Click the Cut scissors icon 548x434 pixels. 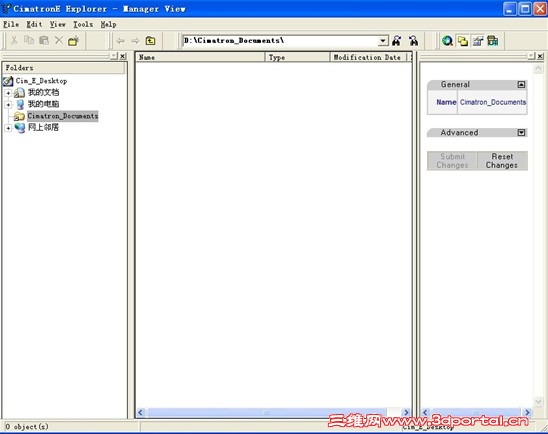(x=14, y=41)
